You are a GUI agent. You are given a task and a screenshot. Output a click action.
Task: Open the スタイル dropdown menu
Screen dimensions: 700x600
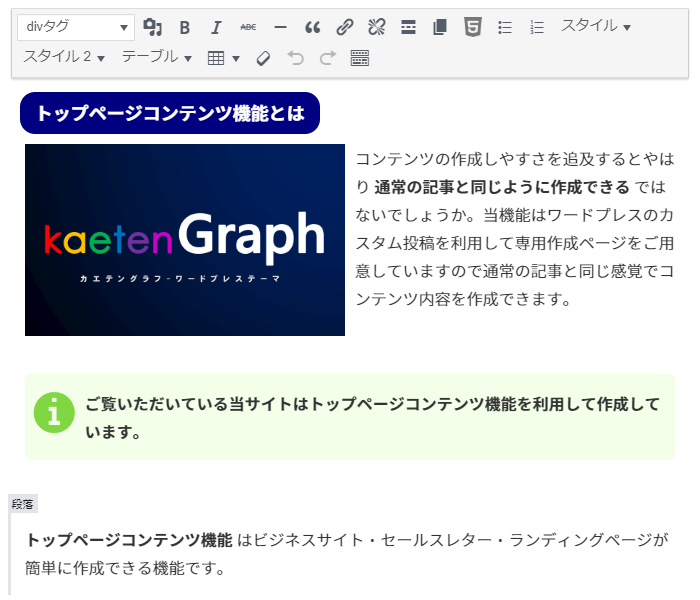click(x=596, y=26)
